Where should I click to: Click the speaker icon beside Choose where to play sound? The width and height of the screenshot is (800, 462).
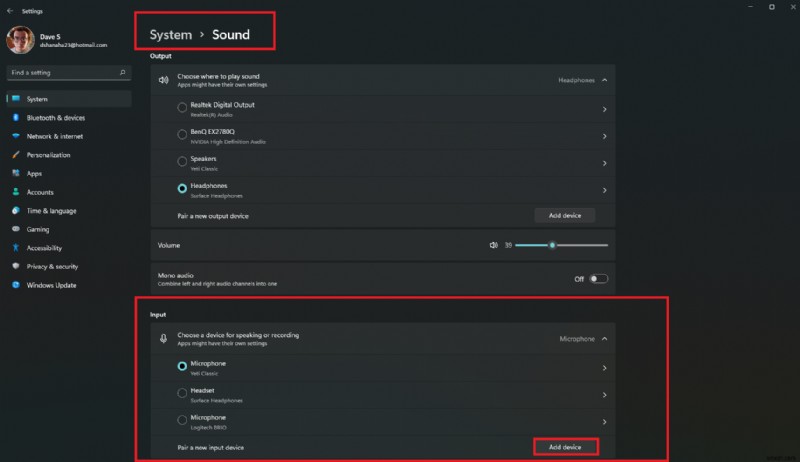click(163, 80)
